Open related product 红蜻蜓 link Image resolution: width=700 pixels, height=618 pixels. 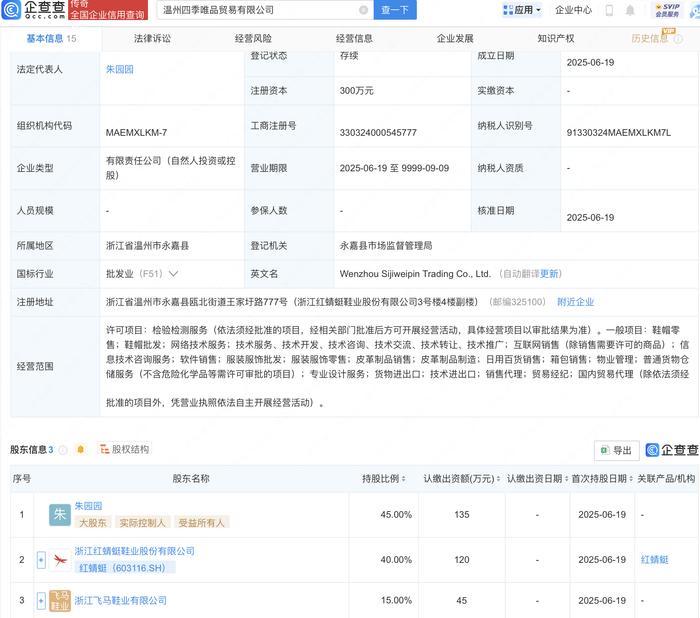point(655,560)
